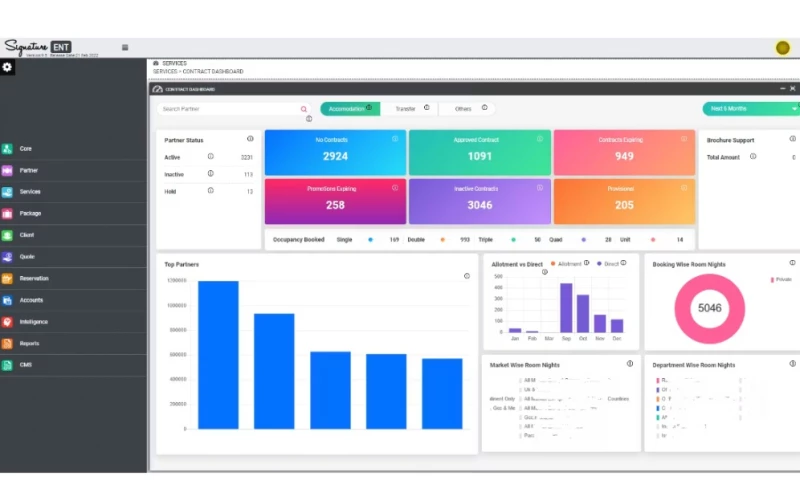Click info icon on Inactive Contracts card
Viewport: 800px width, 480px height.
point(540,188)
